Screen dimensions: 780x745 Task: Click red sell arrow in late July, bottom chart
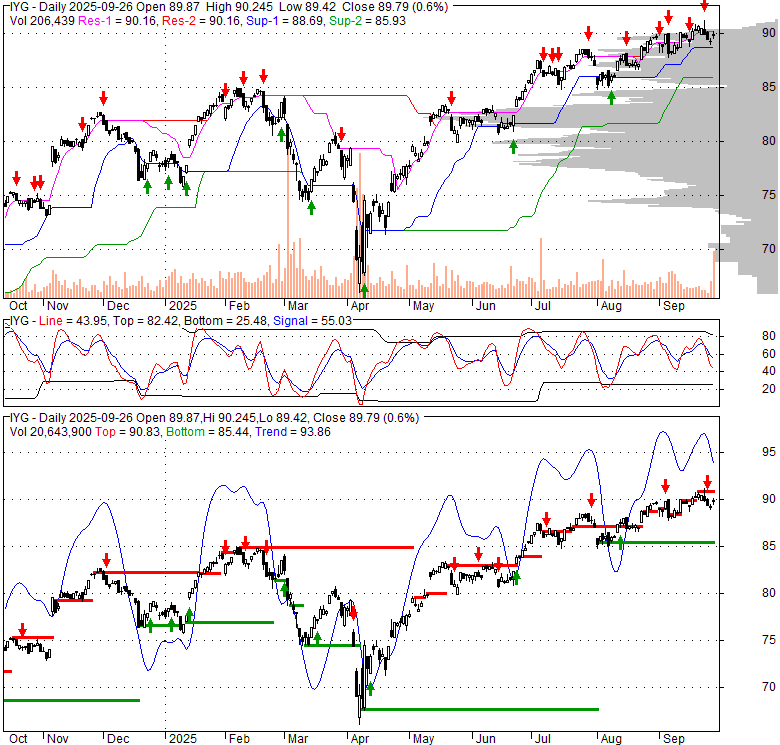591,500
